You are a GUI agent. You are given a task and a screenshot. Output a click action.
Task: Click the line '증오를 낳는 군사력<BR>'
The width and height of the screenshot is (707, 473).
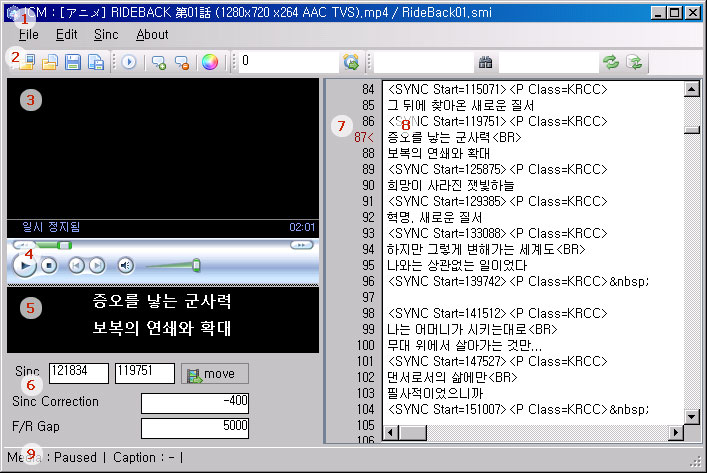coord(454,138)
